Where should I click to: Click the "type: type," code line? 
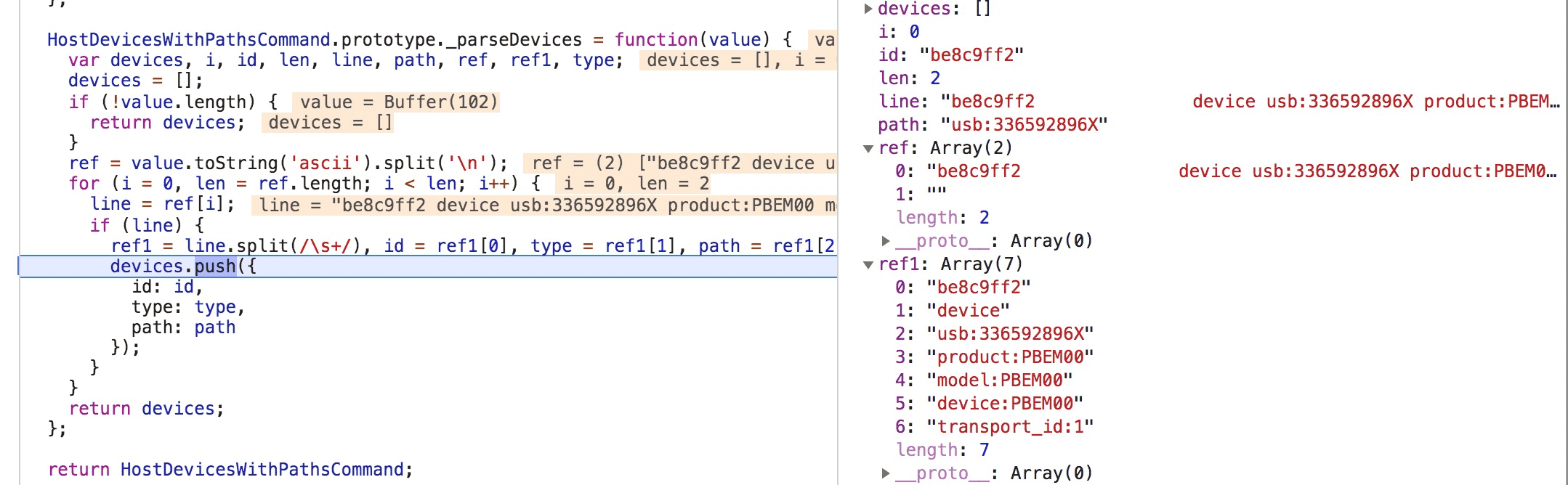[x=188, y=307]
